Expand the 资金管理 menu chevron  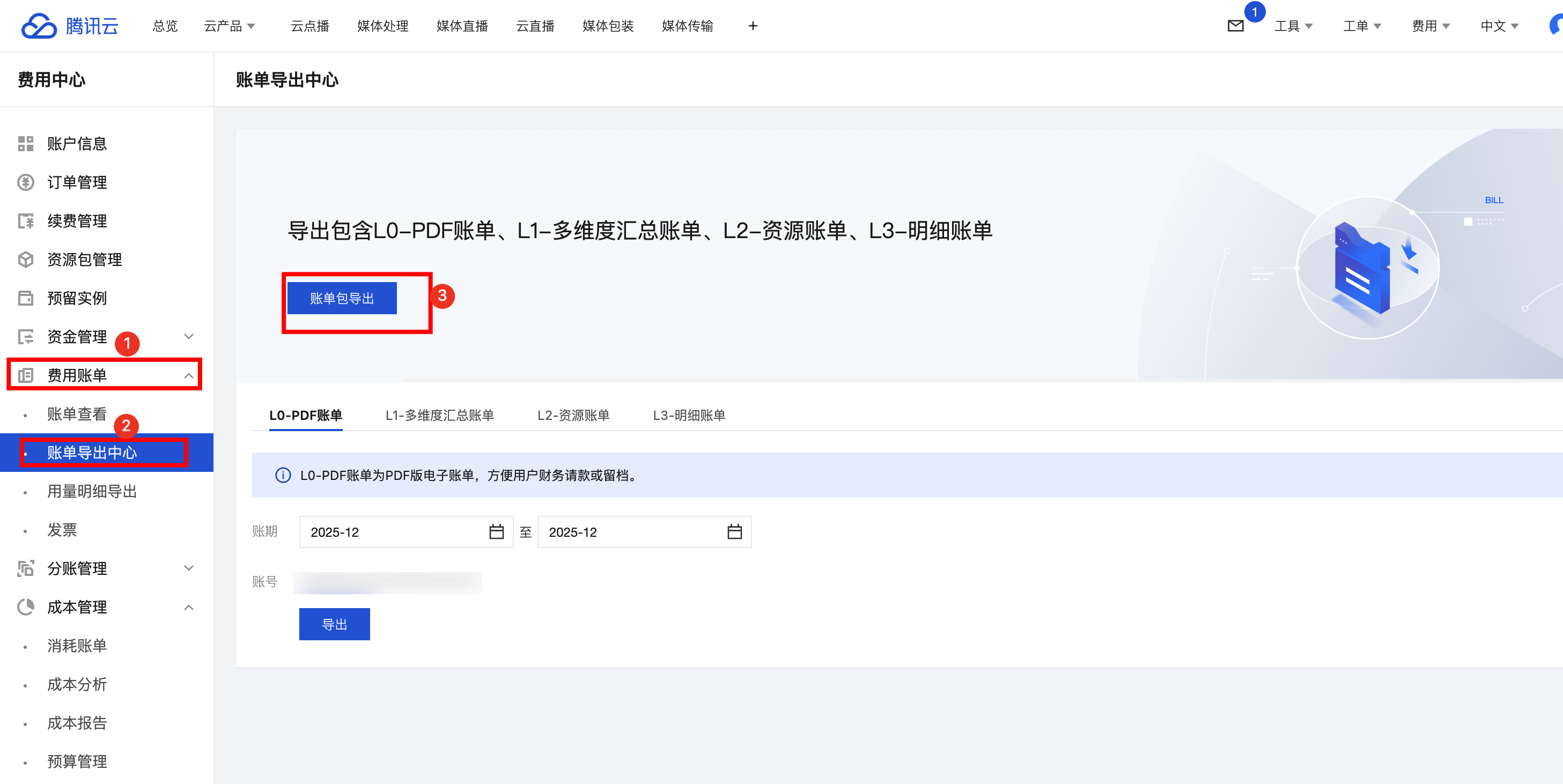(x=189, y=337)
